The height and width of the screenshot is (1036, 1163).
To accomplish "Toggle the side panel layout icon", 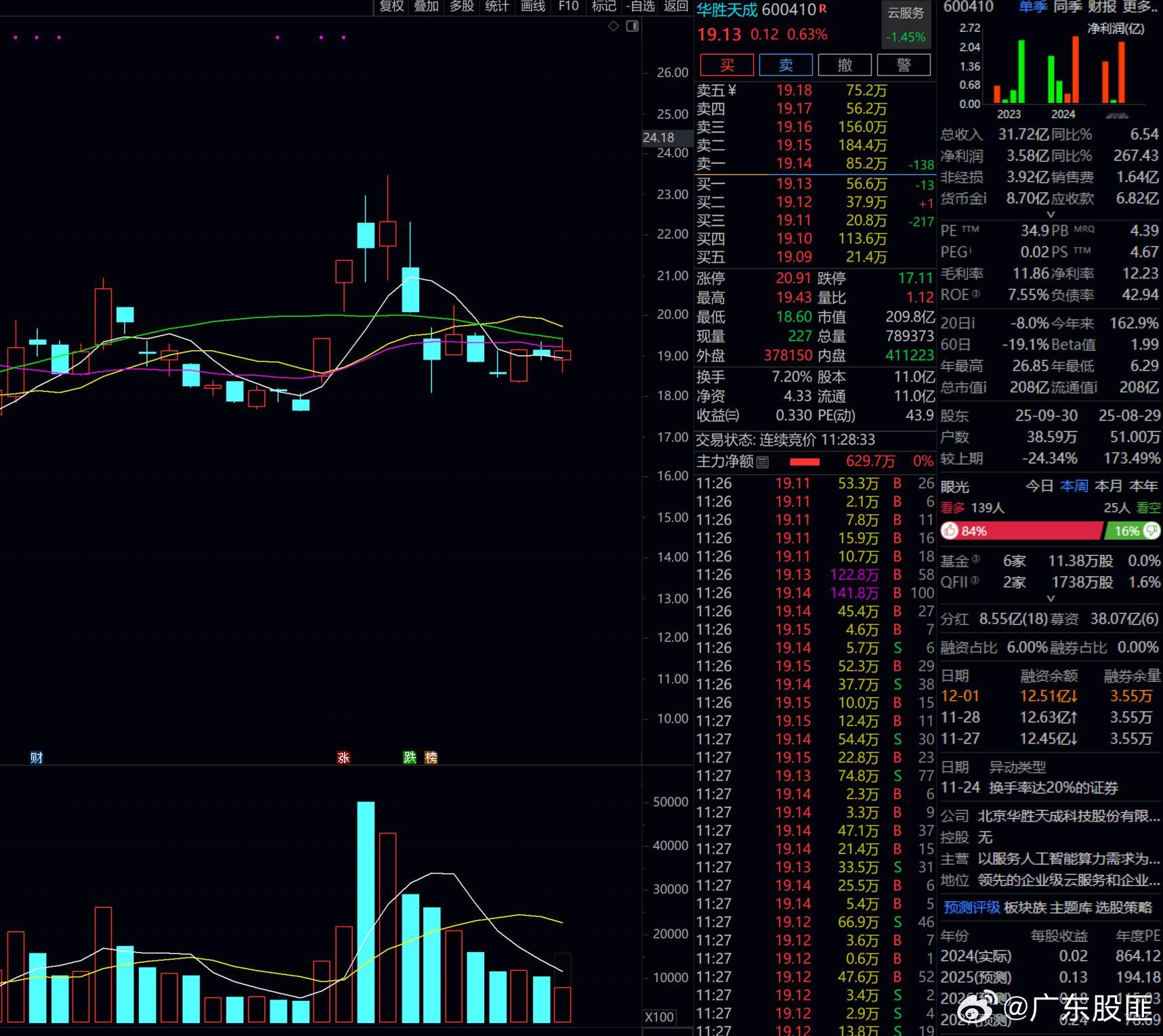I will (633, 26).
